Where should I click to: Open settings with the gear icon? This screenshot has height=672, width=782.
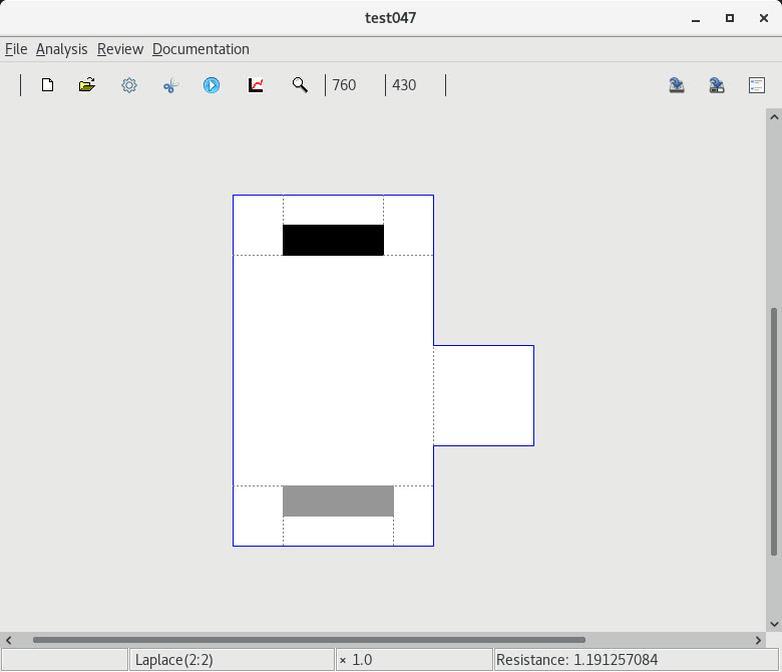tap(129, 85)
